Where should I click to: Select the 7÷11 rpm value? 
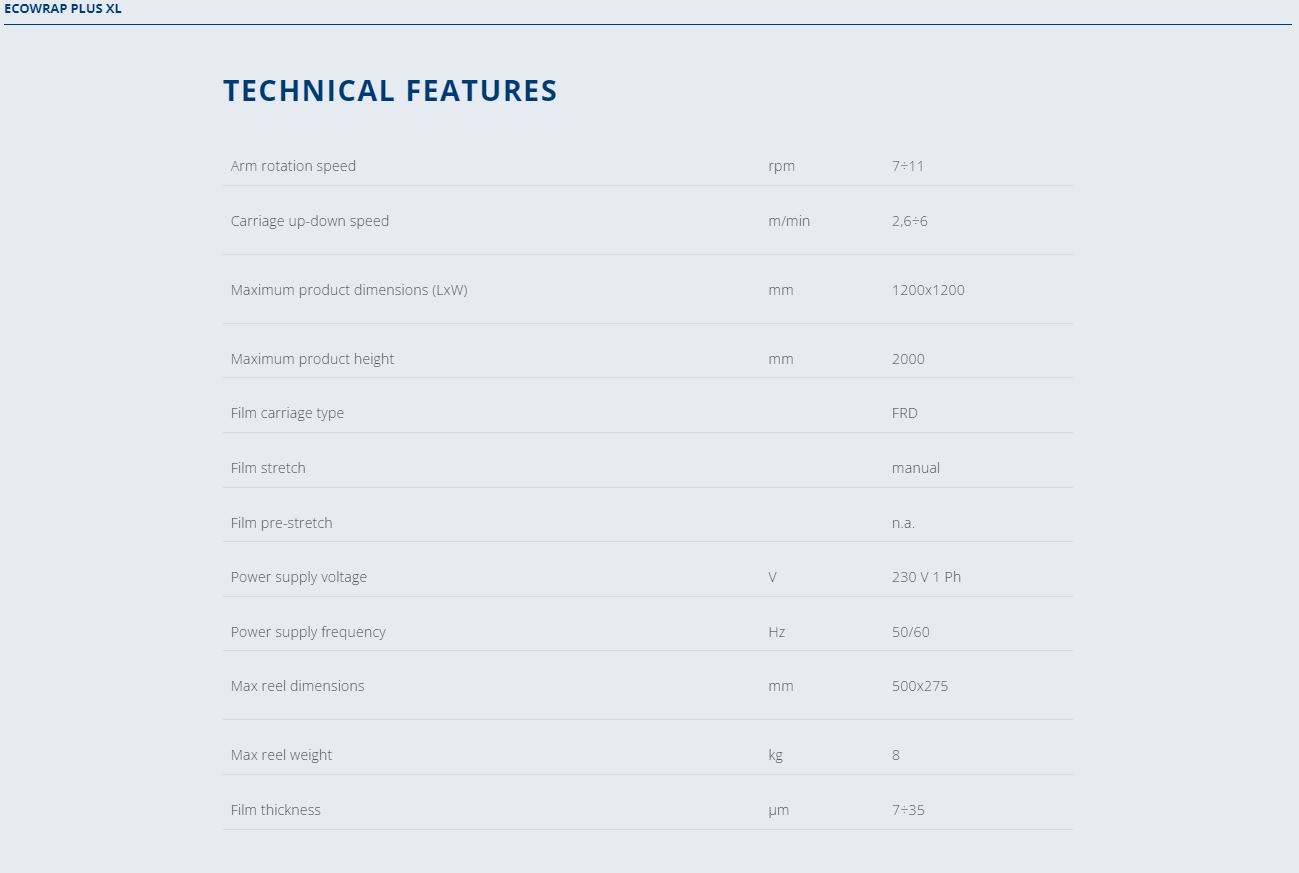pyautogui.click(x=908, y=166)
